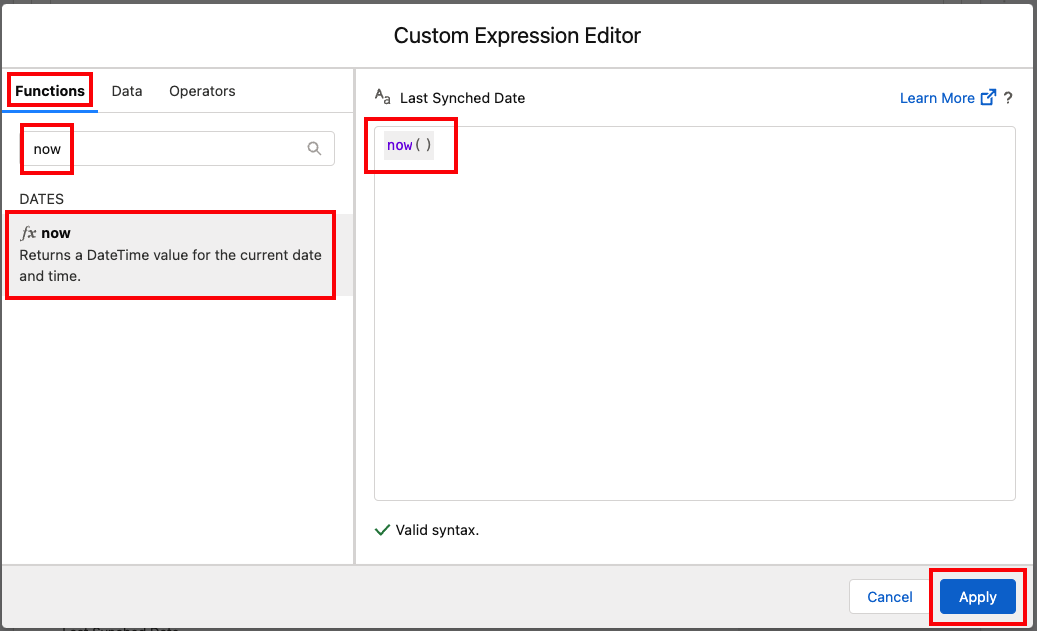This screenshot has height=631, width=1037.
Task: Select the Functions tab
Action: pos(49,90)
